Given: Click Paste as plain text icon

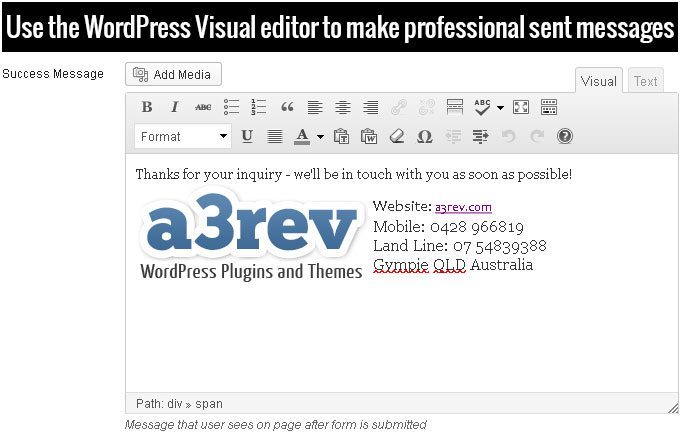Looking at the screenshot, I should click(x=341, y=136).
